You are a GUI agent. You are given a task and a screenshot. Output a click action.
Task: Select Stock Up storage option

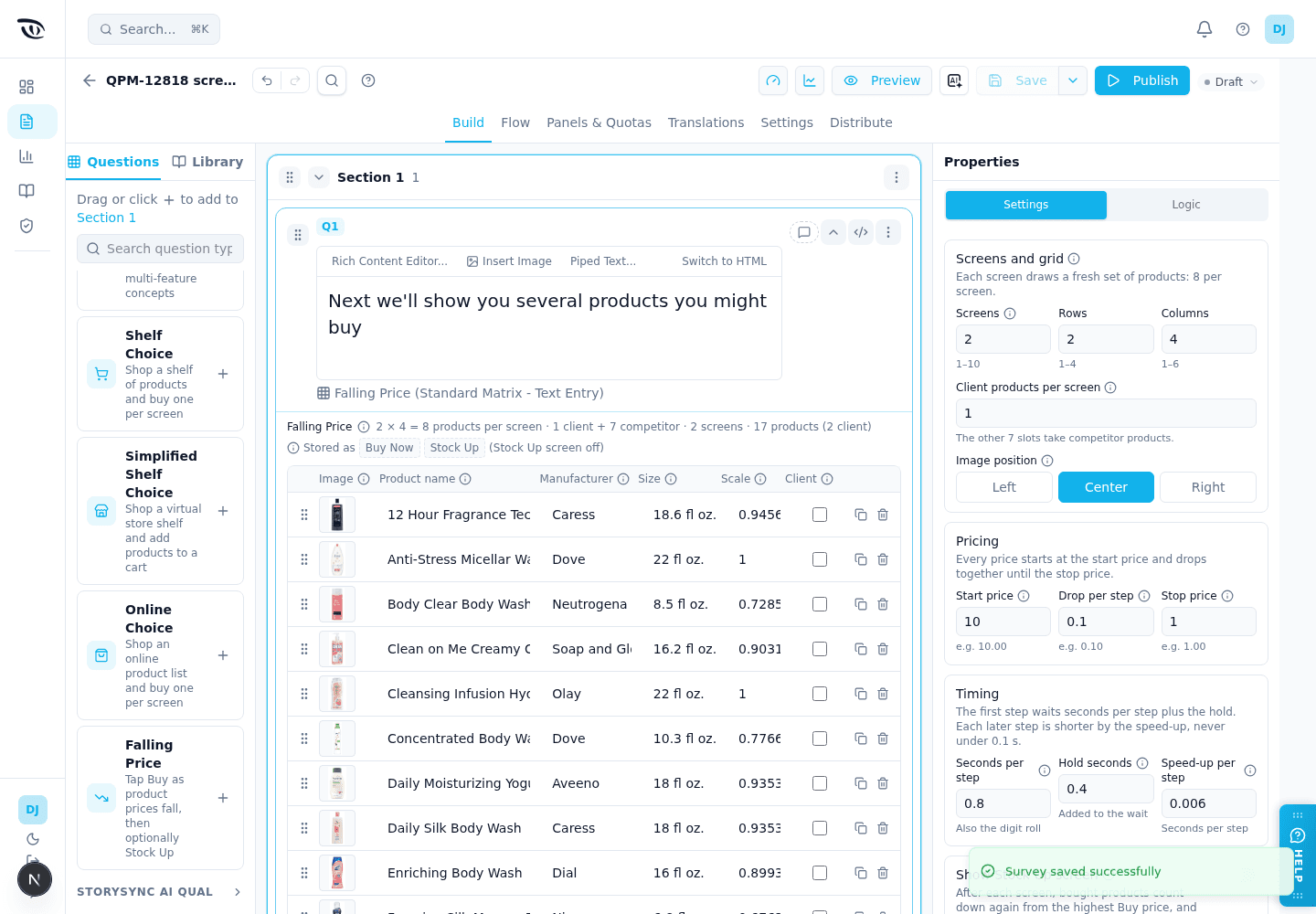(454, 448)
